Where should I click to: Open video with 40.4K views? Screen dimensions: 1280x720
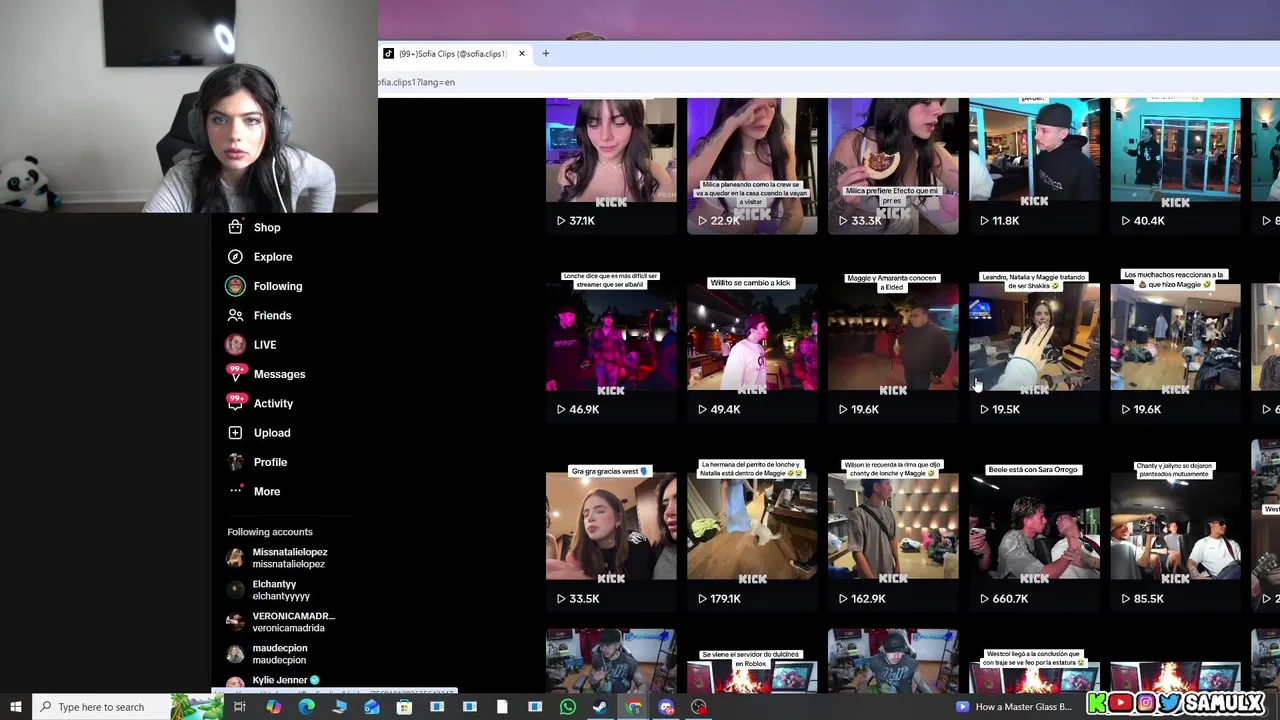coord(1175,166)
